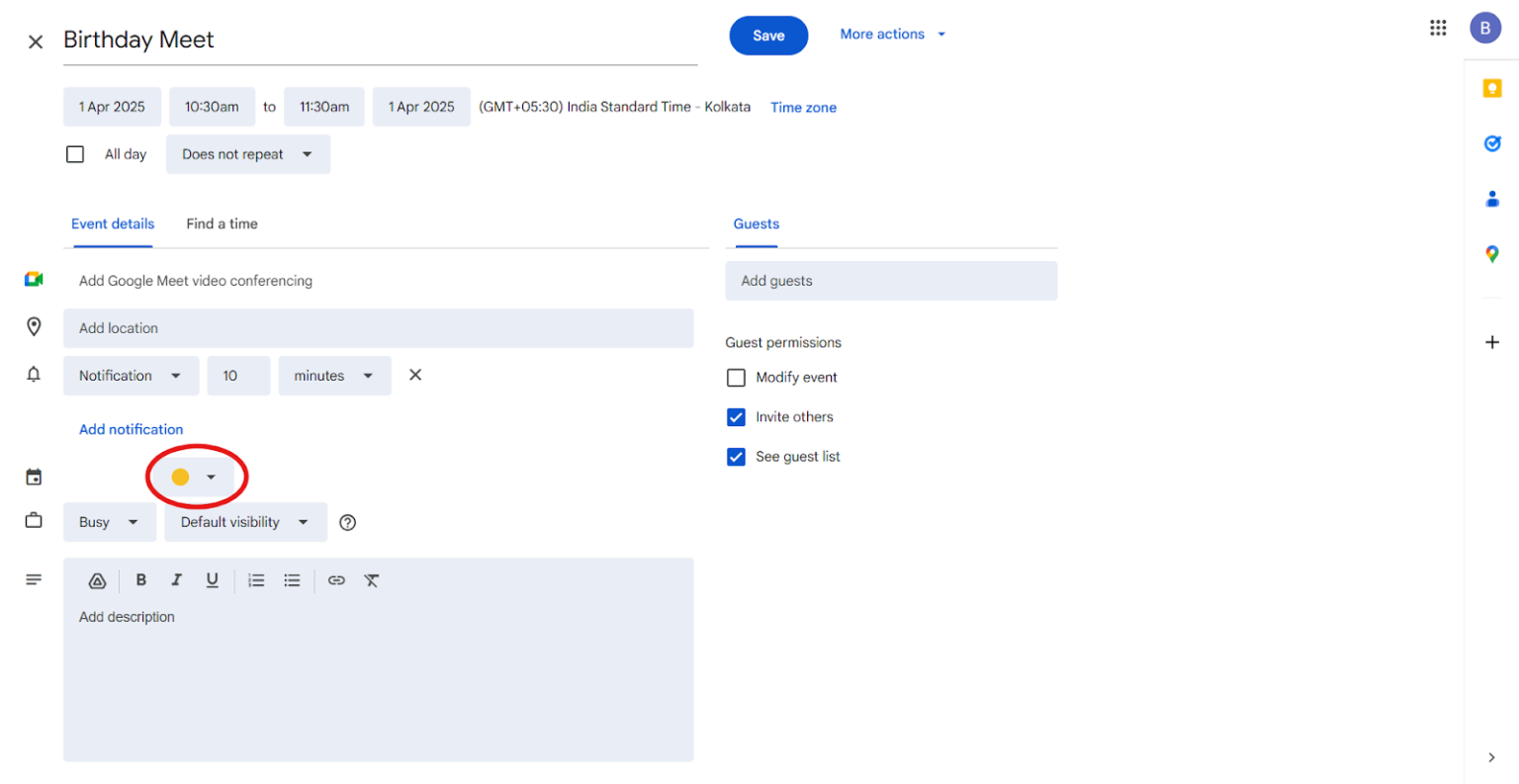Open the Google apps grid launcher

[x=1438, y=29]
